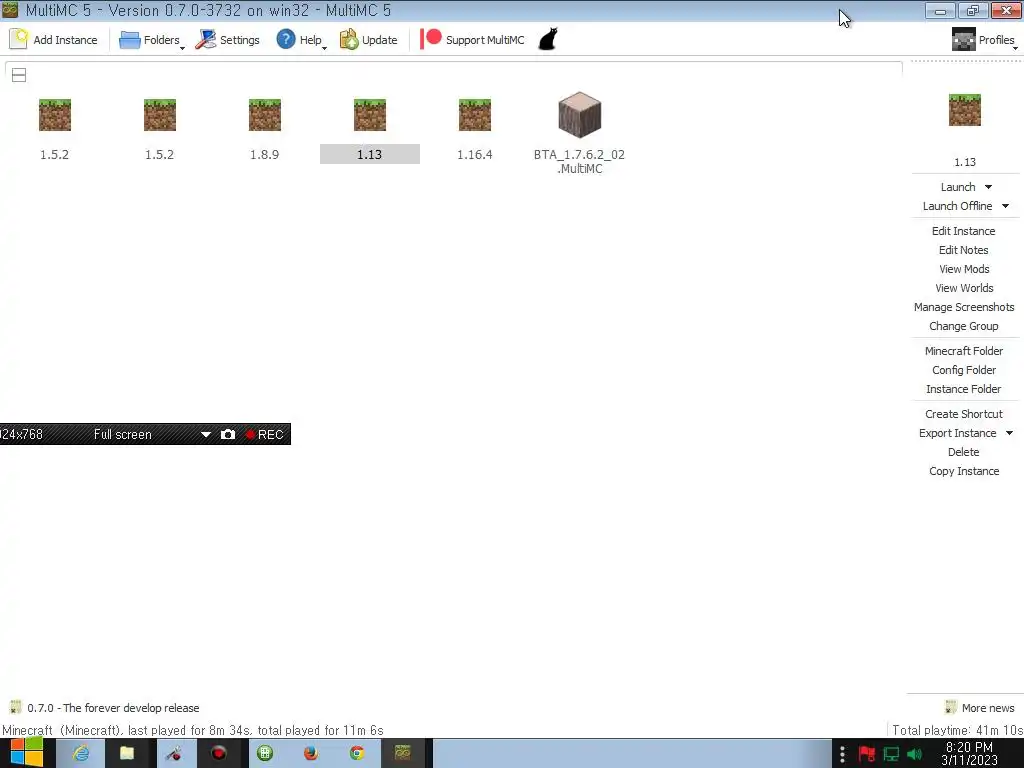Open the Minecraft Folder

[x=963, y=351]
